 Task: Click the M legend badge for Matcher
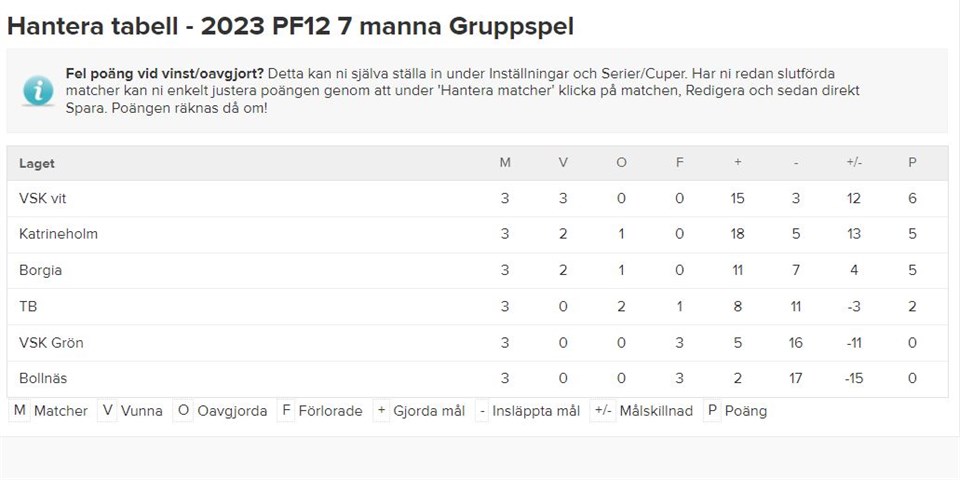click(x=19, y=411)
